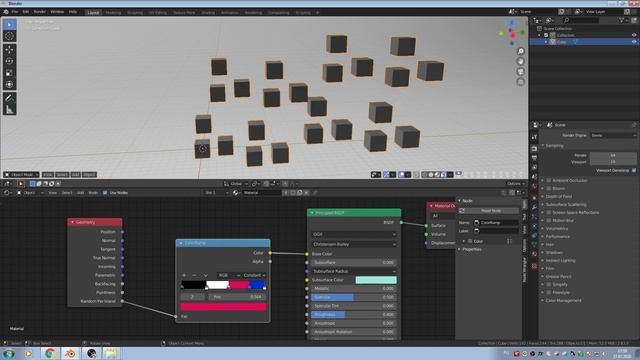
Task: Enable the Bloom checkbox
Action: coord(549,188)
